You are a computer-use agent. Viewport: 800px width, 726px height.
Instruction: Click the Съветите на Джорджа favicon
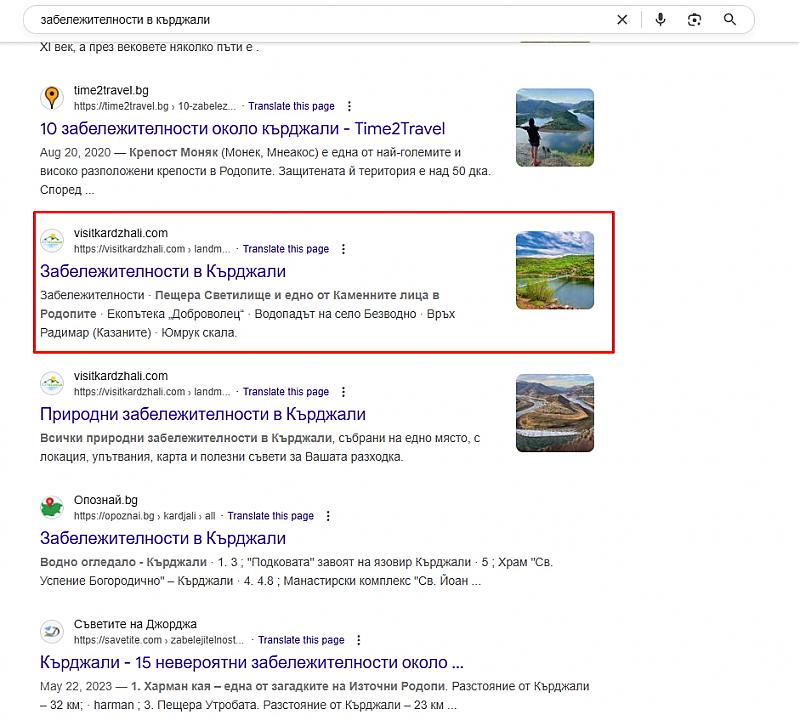tap(52, 632)
